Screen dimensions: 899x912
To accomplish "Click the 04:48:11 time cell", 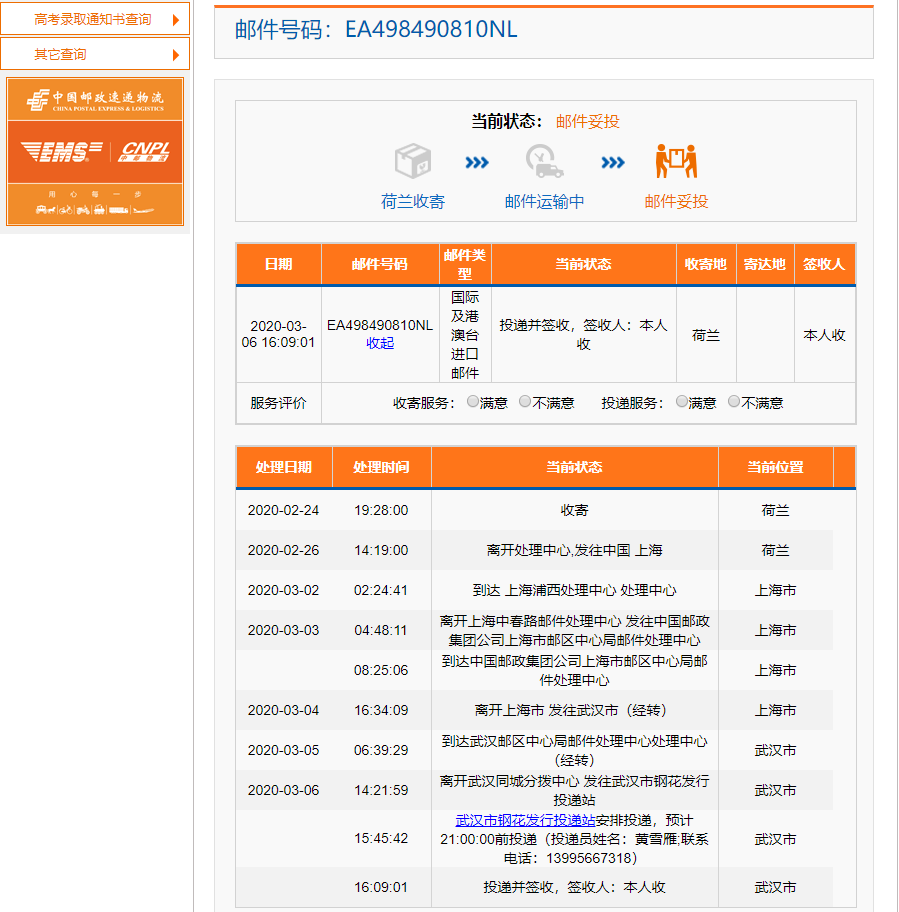I will point(381,630).
